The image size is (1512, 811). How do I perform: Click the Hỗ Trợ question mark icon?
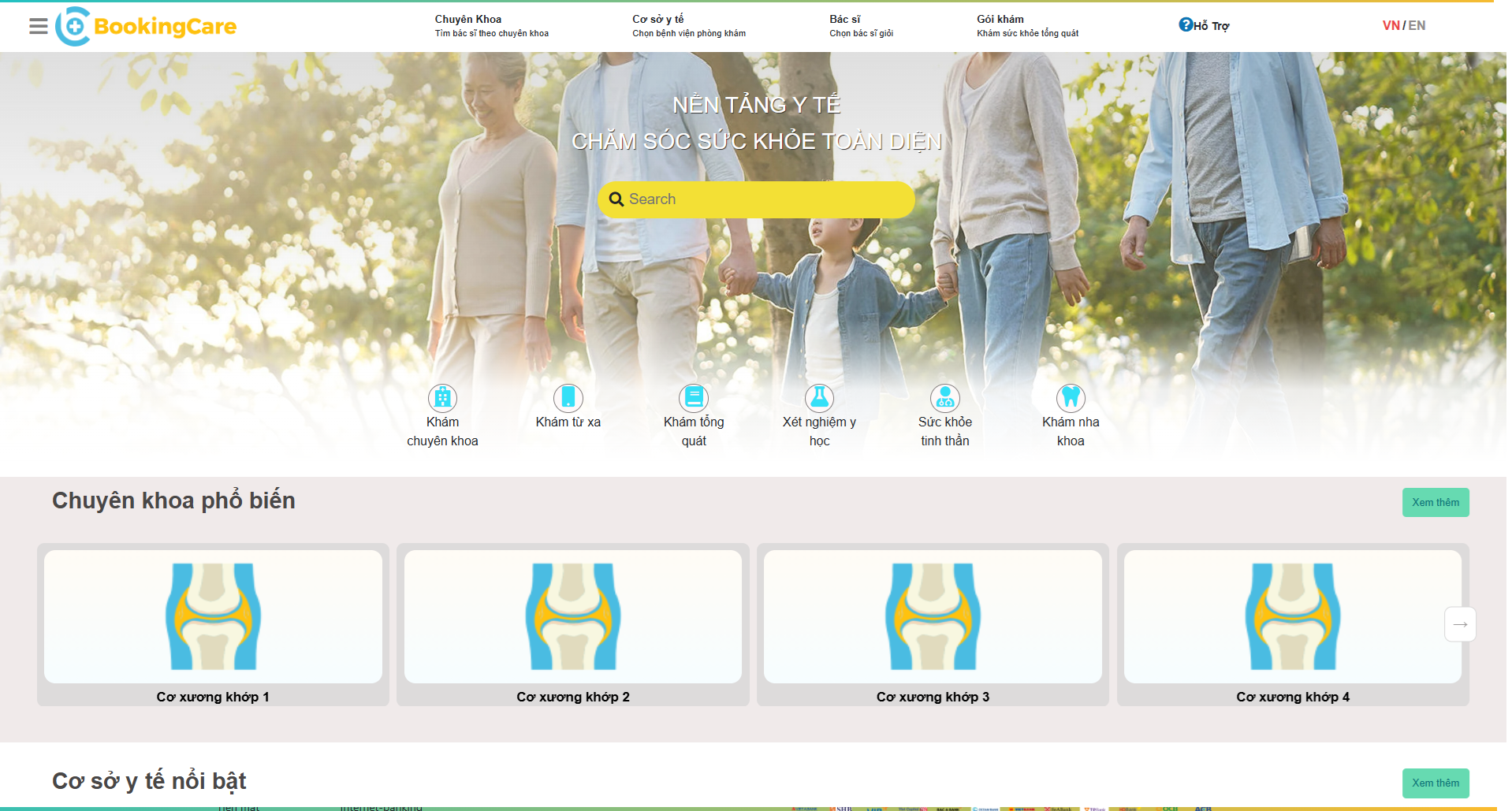click(1185, 24)
